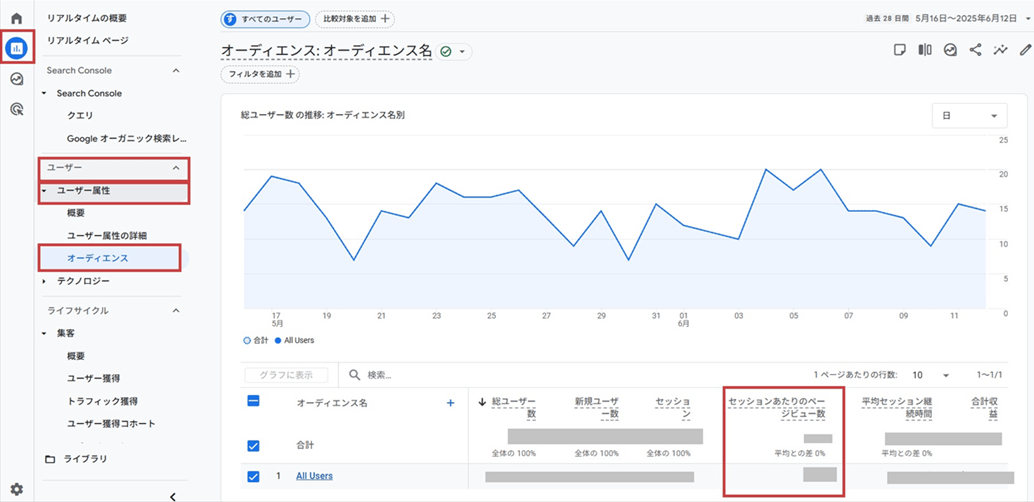
Task: Expand the テクノロジー tree node
Action: point(44,282)
